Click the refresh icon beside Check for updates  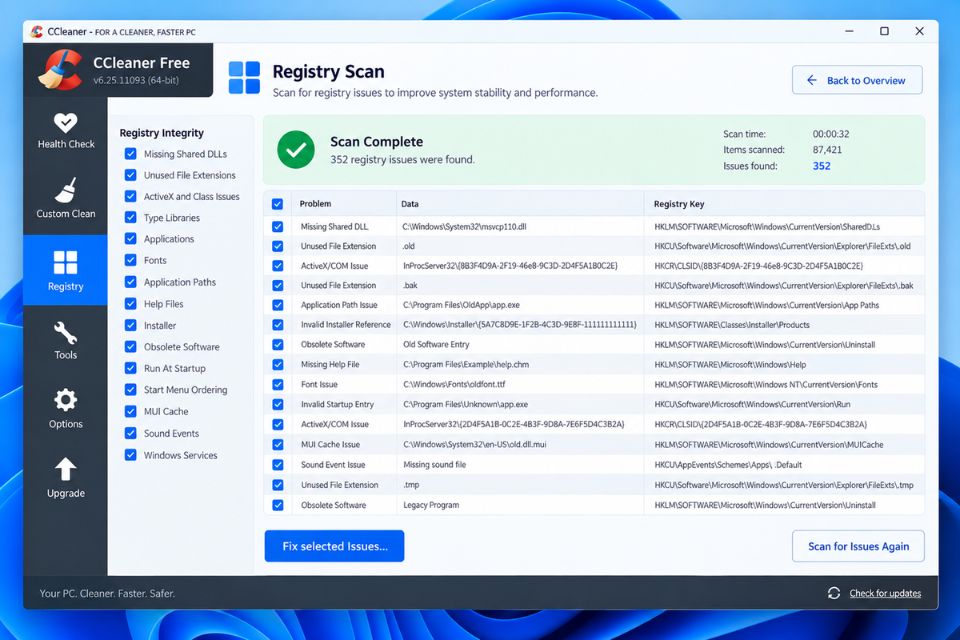point(833,593)
